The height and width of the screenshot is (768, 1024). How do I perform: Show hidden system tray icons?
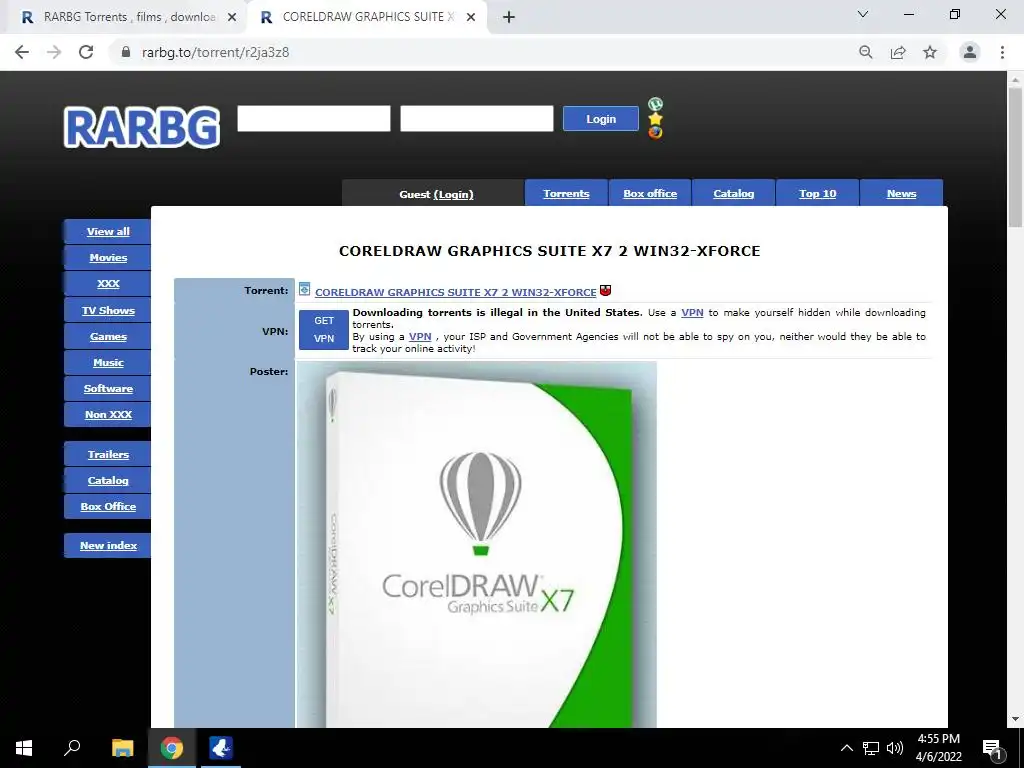tap(846, 748)
